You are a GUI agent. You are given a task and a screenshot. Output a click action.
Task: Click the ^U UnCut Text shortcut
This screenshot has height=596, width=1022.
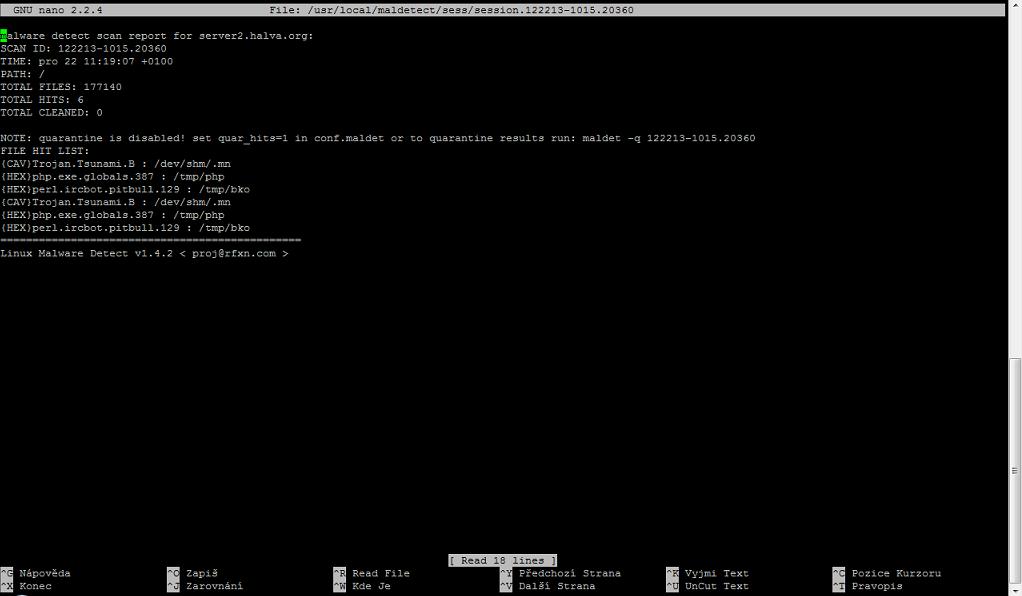click(x=708, y=586)
